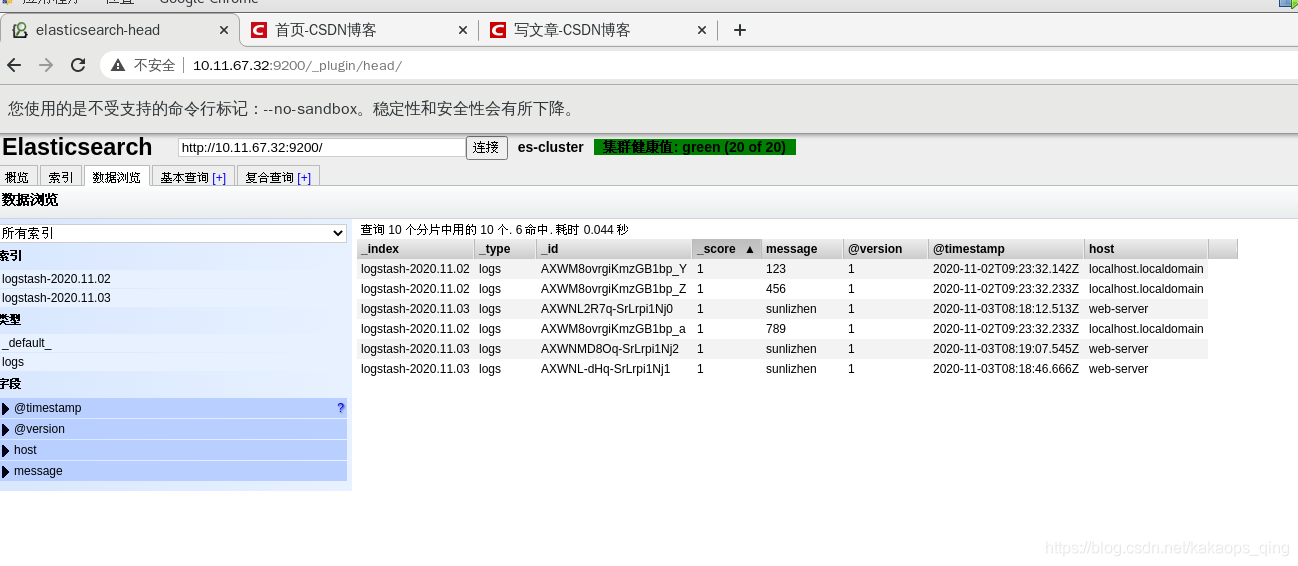This screenshot has height=566, width=1298.
Task: Click the elasticsearch-head tab favicon
Action: pos(20,30)
